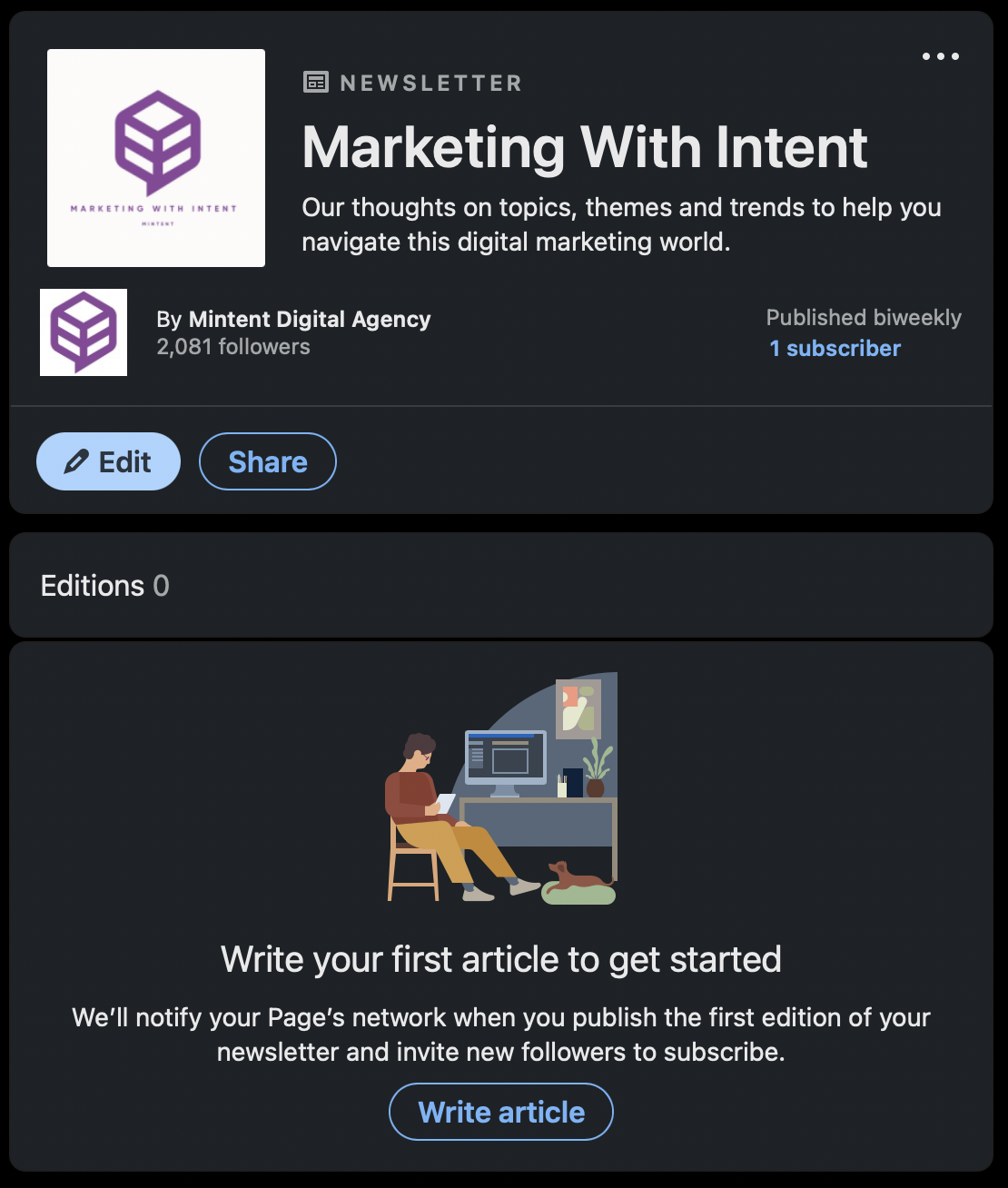Open the Marketing With Intent cover image

coord(156,158)
